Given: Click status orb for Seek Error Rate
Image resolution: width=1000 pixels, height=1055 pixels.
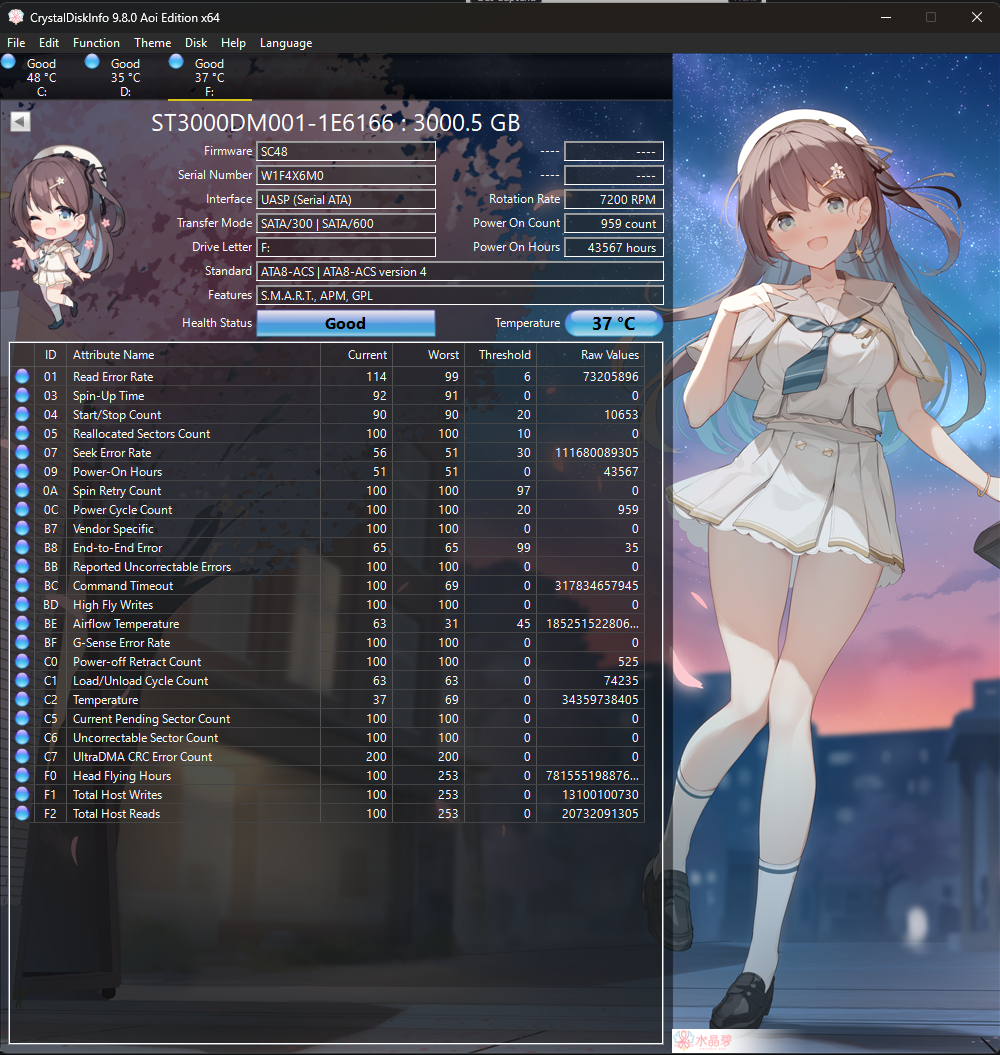Looking at the screenshot, I should click(22, 452).
